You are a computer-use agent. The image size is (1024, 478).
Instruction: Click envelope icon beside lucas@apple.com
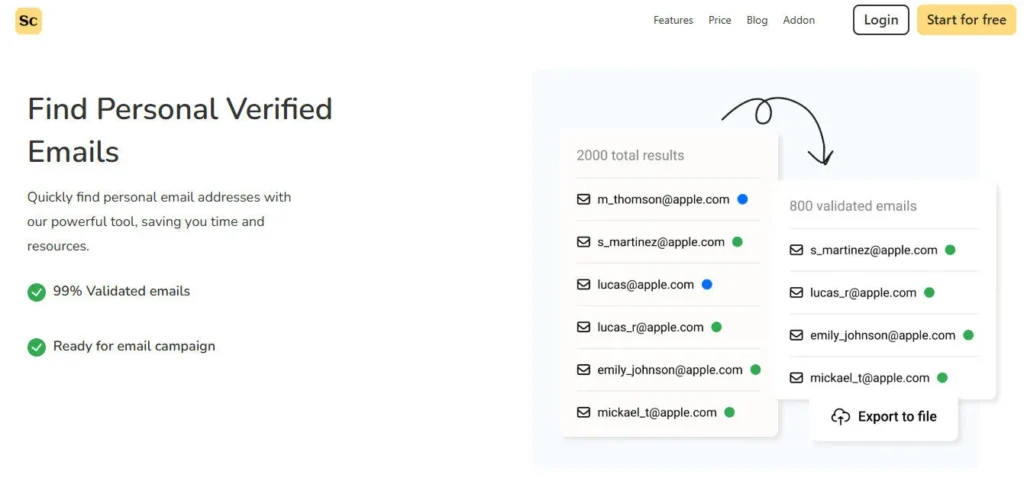(x=584, y=285)
